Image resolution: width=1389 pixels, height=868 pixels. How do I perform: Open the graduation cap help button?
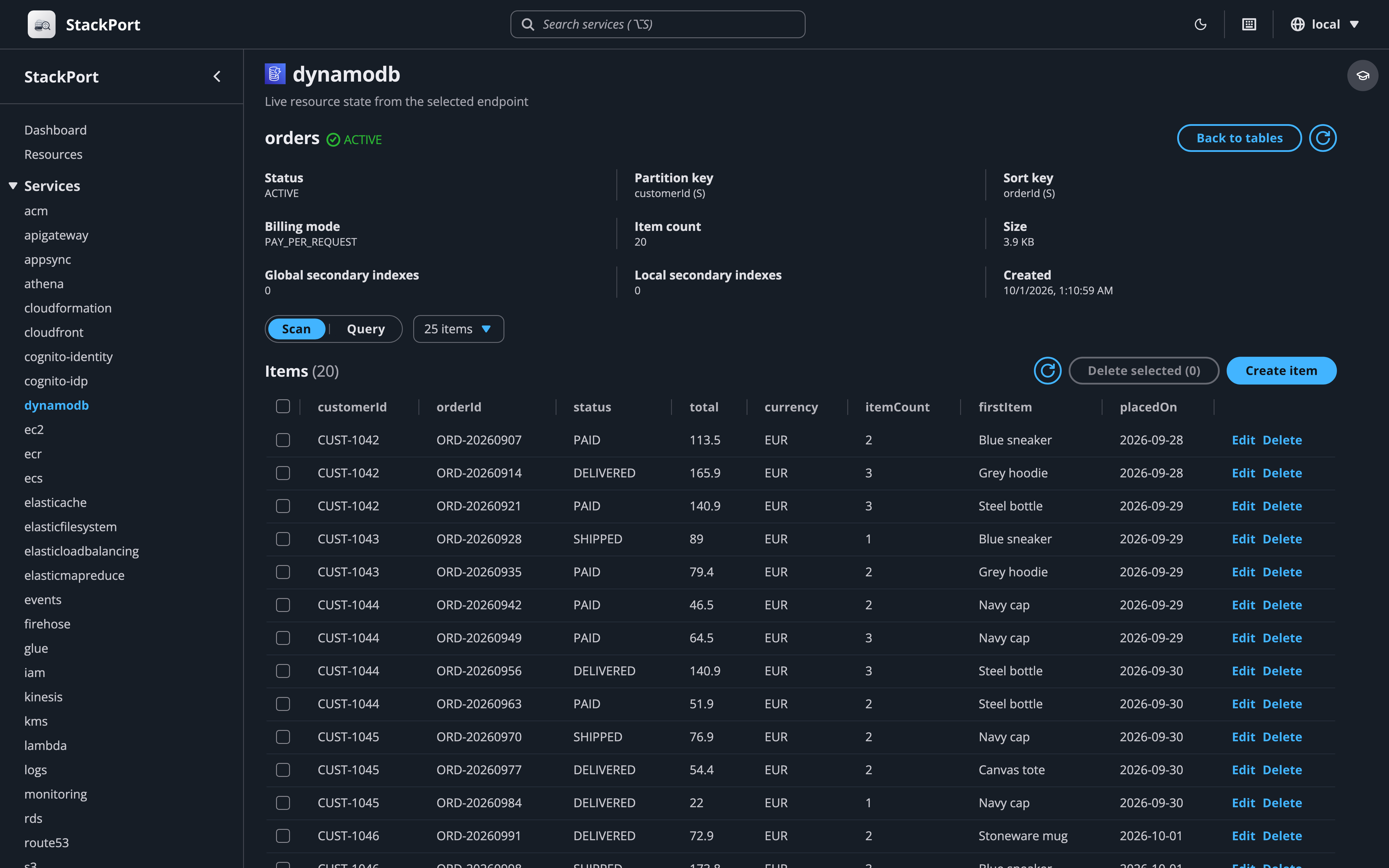pyautogui.click(x=1363, y=76)
